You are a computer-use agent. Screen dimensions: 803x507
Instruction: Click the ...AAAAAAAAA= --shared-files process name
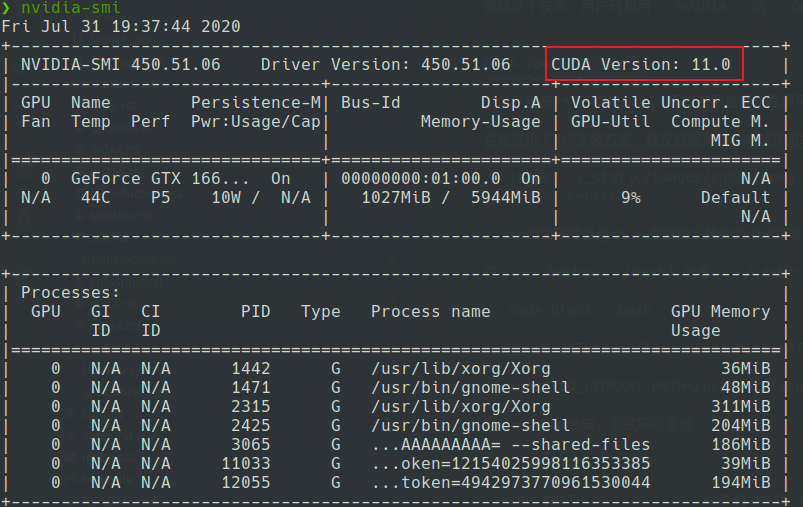[511, 444]
